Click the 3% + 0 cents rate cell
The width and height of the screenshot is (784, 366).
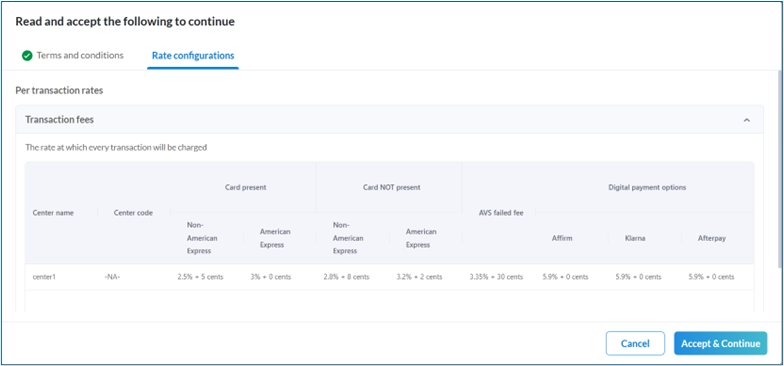(x=270, y=276)
